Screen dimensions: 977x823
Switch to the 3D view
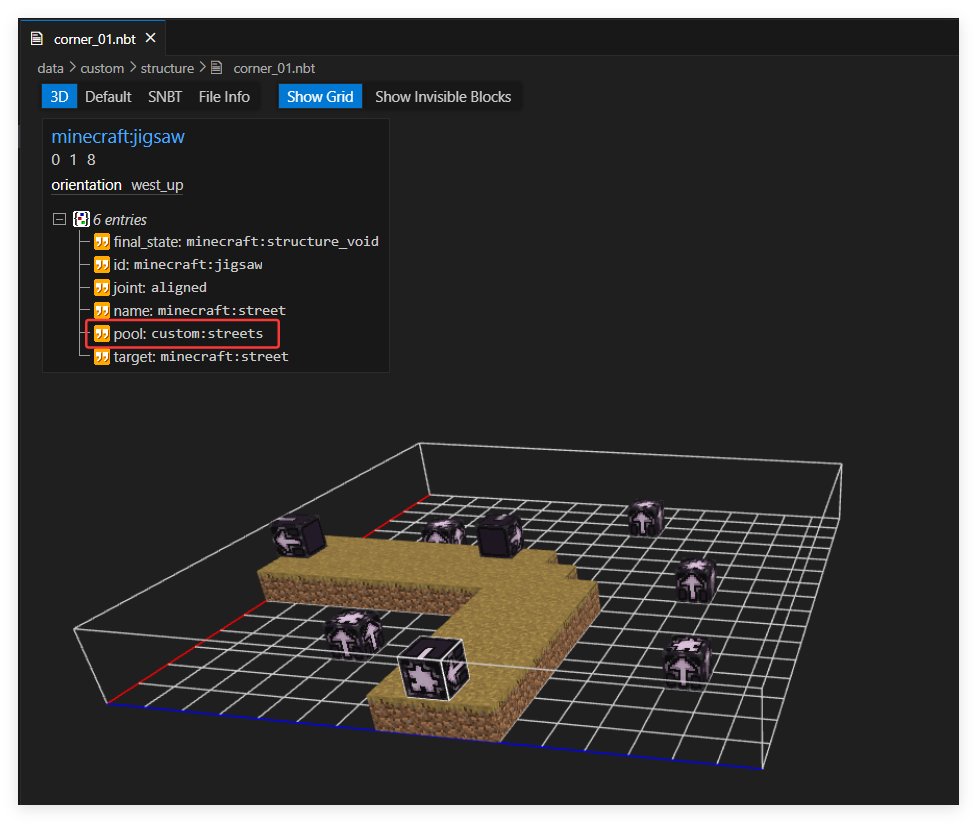[x=59, y=97]
